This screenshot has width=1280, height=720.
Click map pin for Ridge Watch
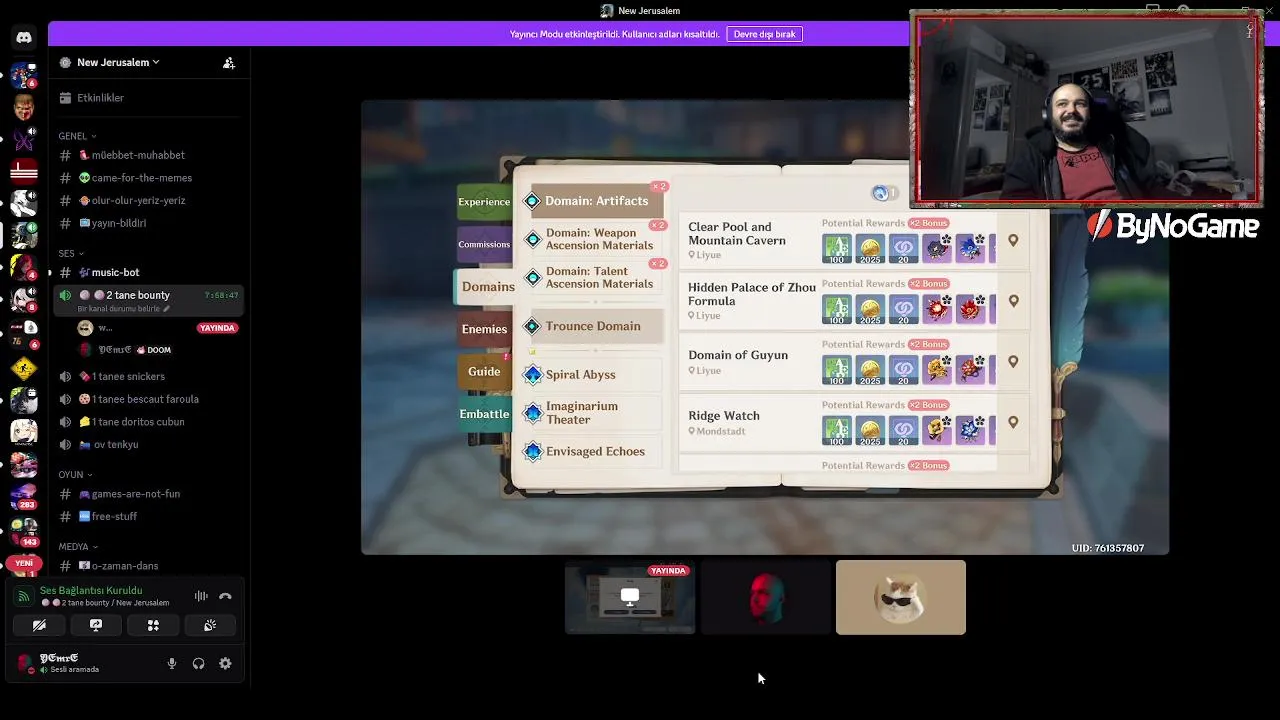1013,422
